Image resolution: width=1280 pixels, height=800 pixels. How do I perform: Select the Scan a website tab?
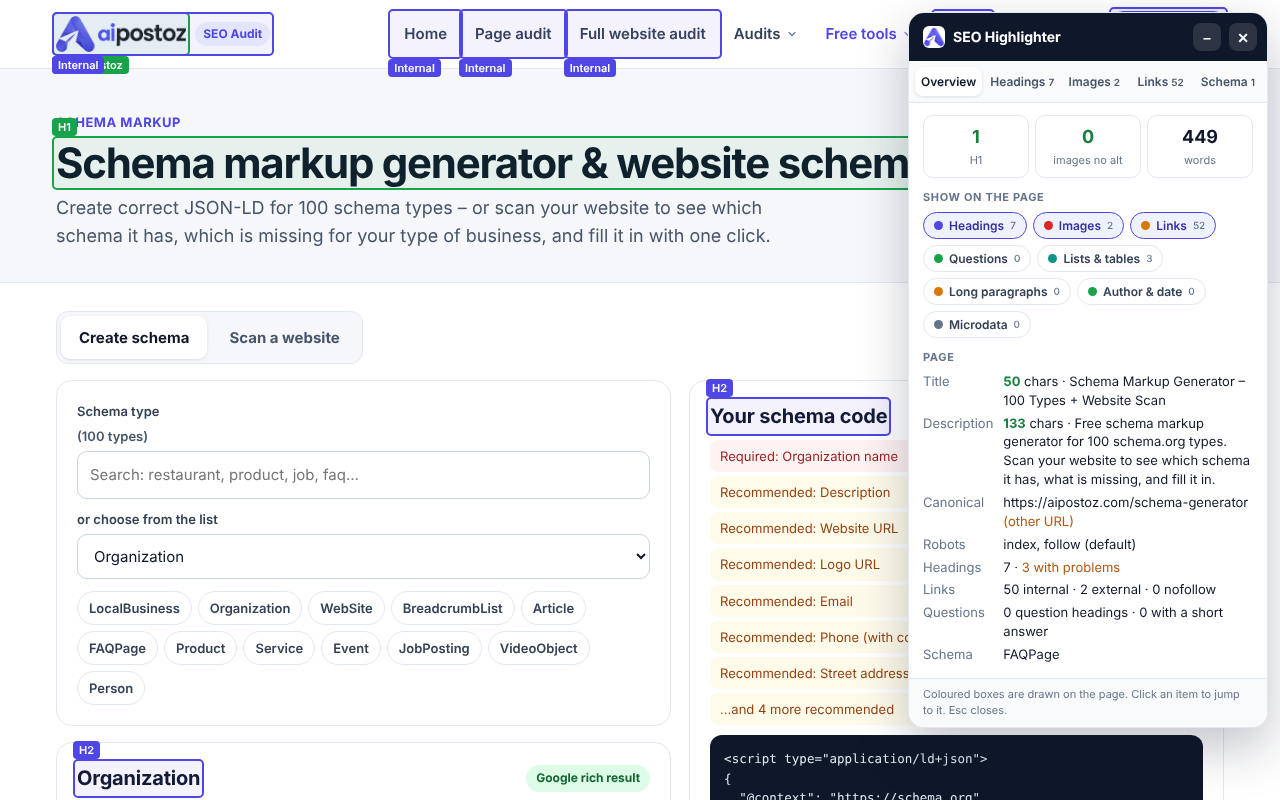[x=285, y=338]
